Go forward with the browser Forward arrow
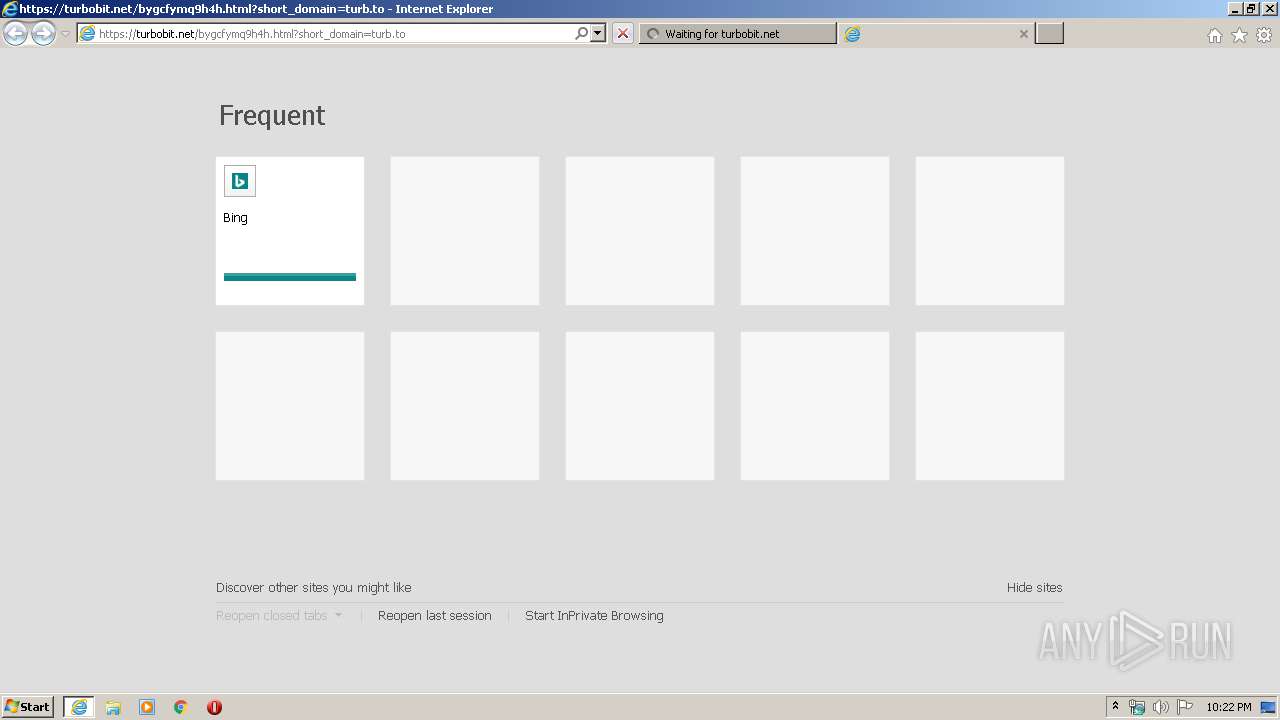 pos(43,34)
